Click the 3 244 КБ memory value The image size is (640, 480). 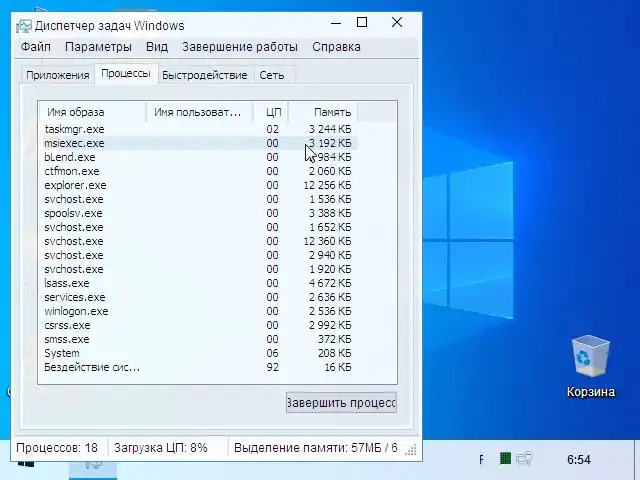point(330,129)
